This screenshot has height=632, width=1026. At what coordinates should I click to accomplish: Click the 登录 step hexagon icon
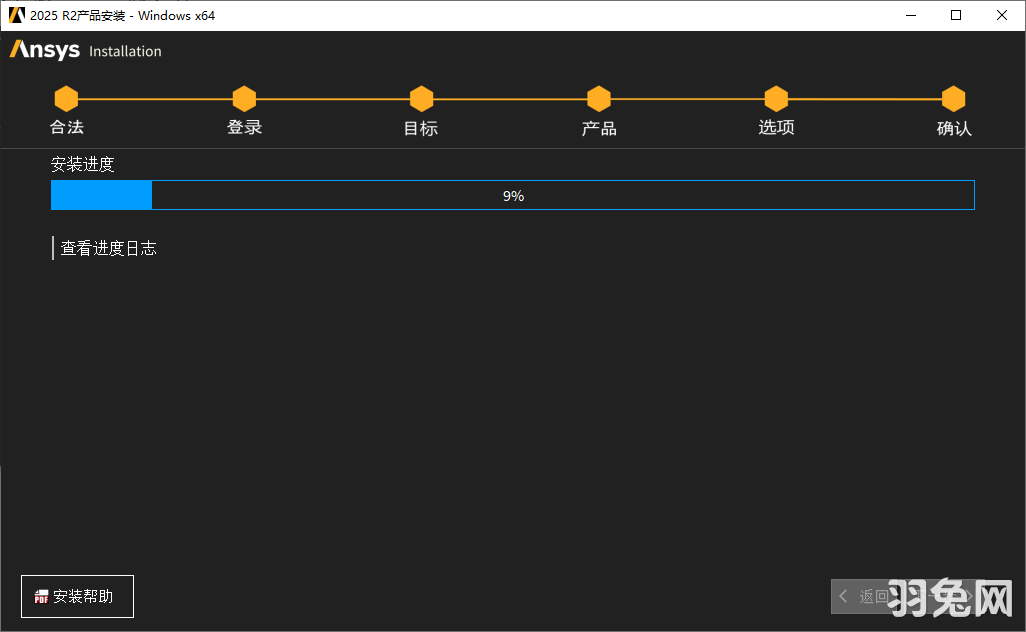coord(244,99)
